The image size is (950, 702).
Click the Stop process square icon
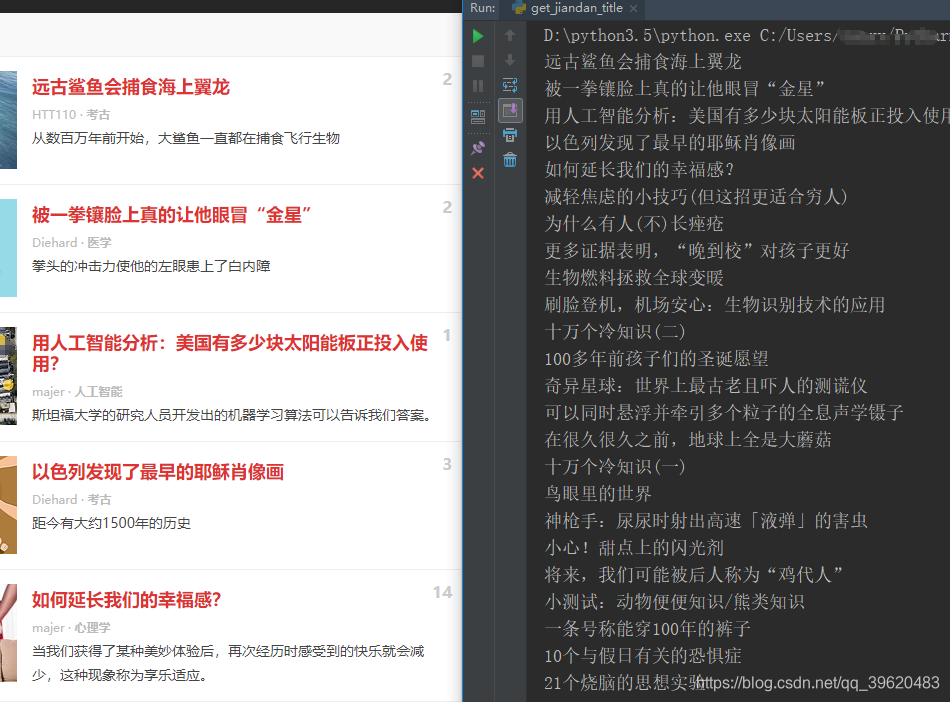478,61
